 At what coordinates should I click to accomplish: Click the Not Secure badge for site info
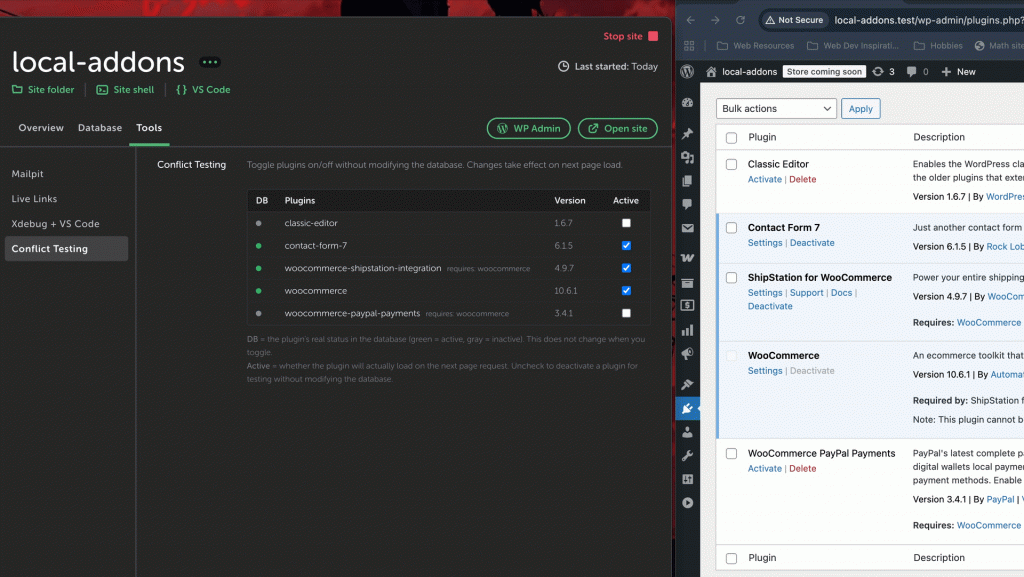794,20
